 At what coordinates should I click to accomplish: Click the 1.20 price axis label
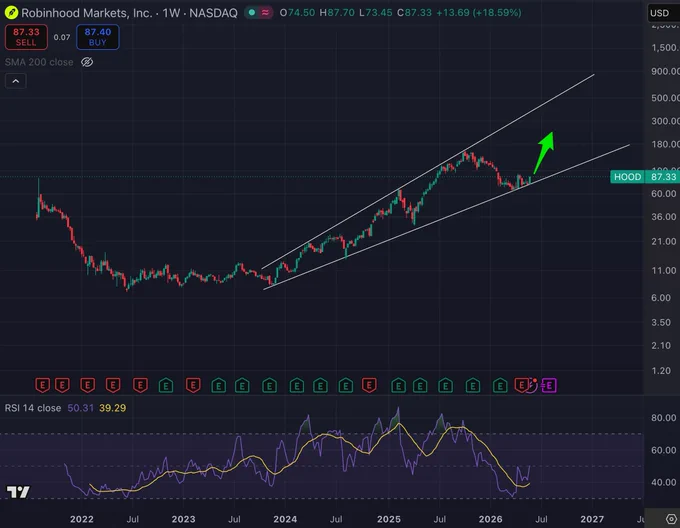tap(661, 371)
